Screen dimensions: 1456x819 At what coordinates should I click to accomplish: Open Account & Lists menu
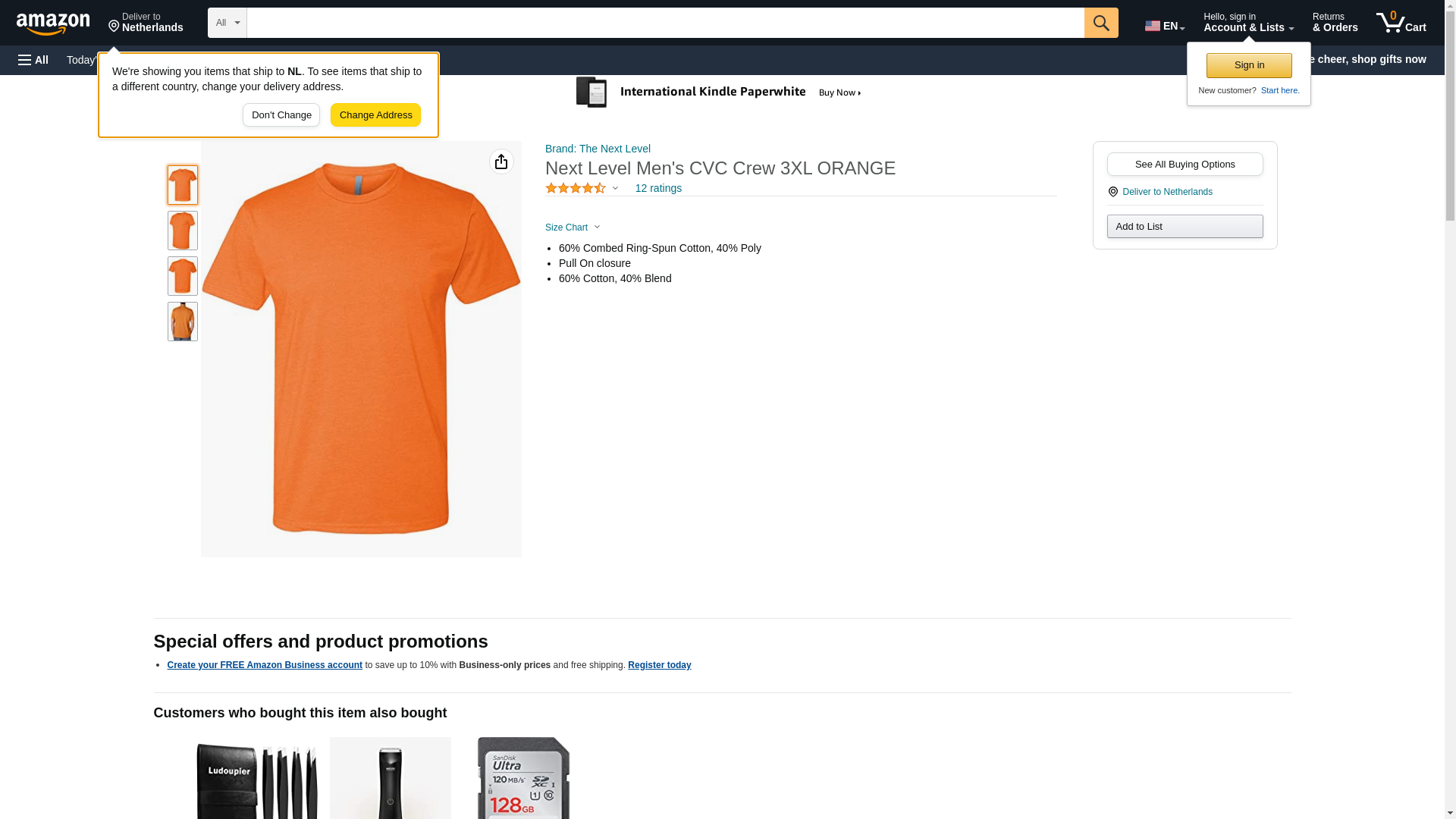1247,23
